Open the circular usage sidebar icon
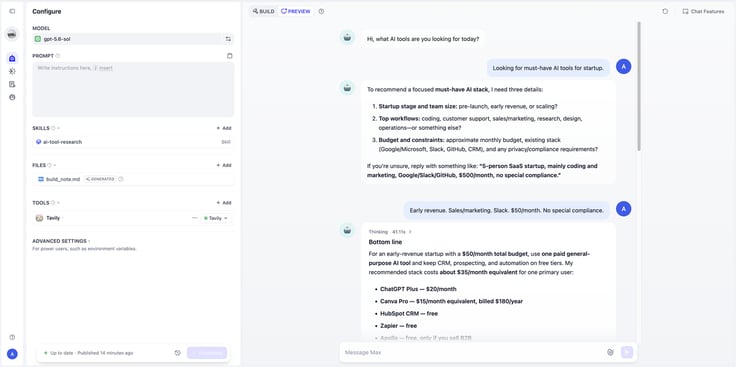The width and height of the screenshot is (736, 367). [12, 97]
